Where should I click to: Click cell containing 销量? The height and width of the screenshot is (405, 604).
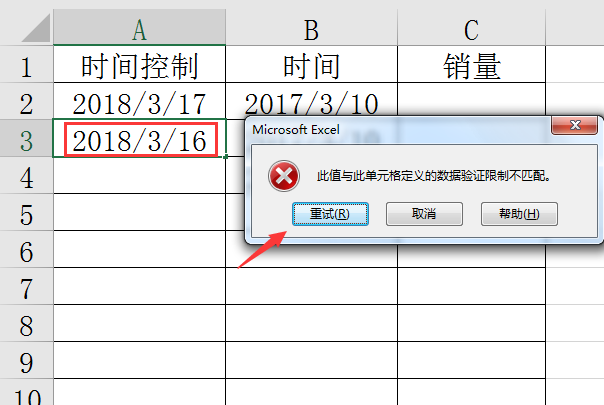471,64
